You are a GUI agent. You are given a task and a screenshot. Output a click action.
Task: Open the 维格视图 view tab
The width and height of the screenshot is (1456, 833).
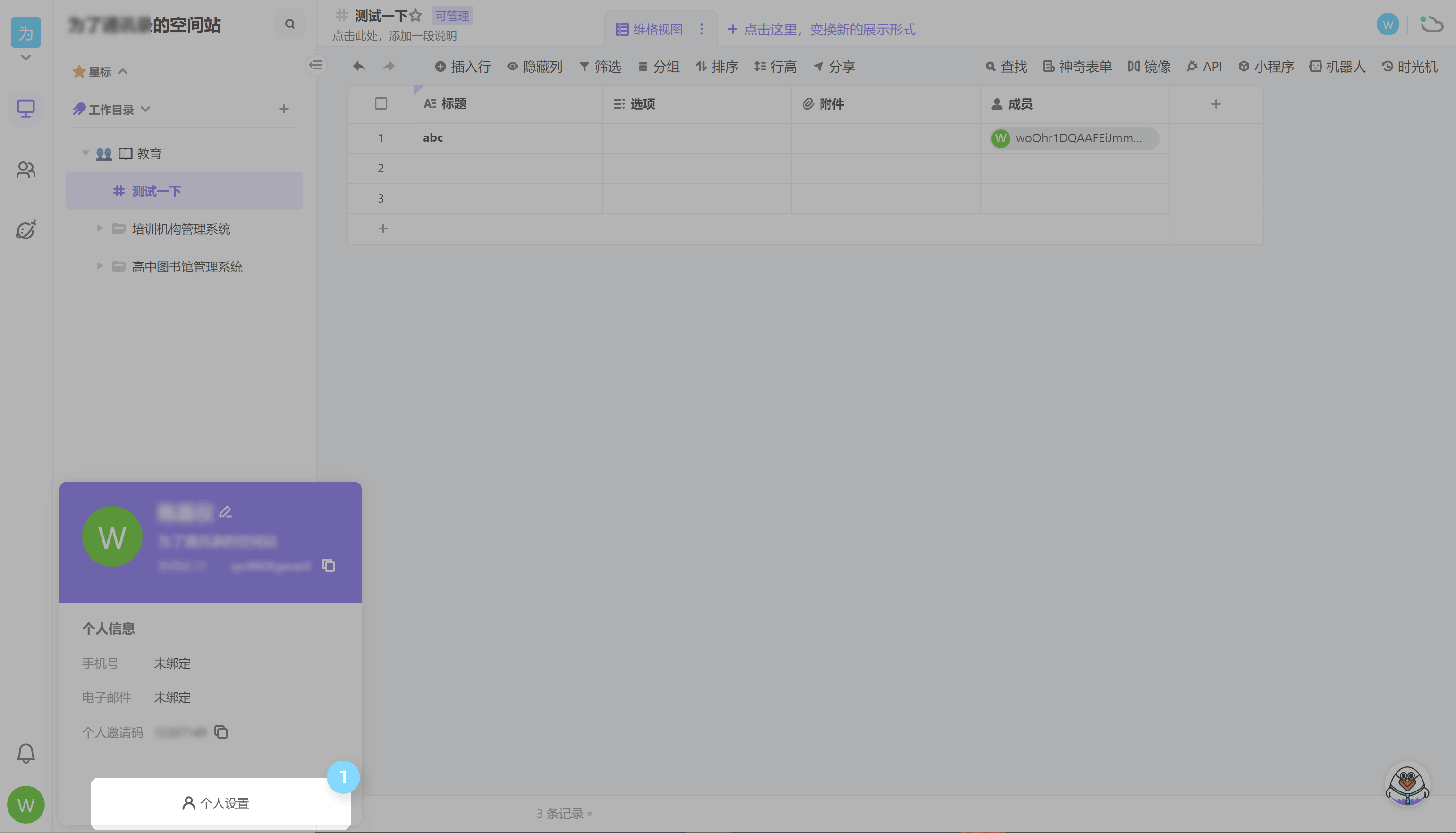click(x=649, y=29)
